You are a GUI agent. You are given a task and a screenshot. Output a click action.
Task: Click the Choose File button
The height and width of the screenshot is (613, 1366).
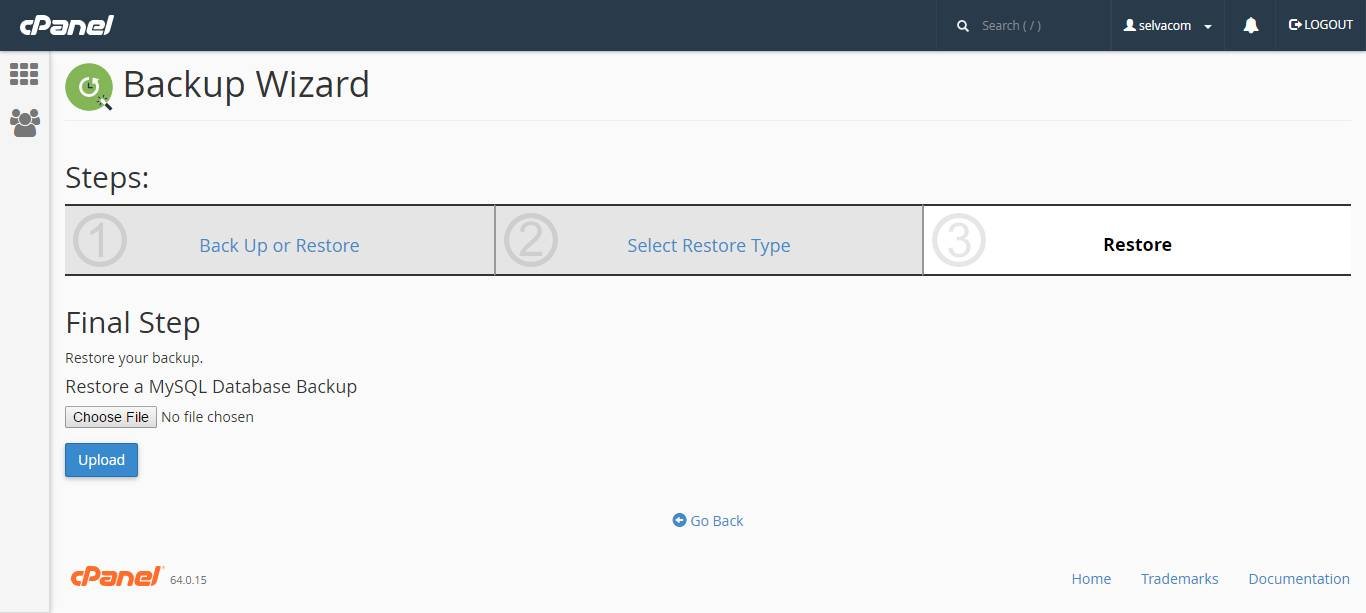[111, 417]
